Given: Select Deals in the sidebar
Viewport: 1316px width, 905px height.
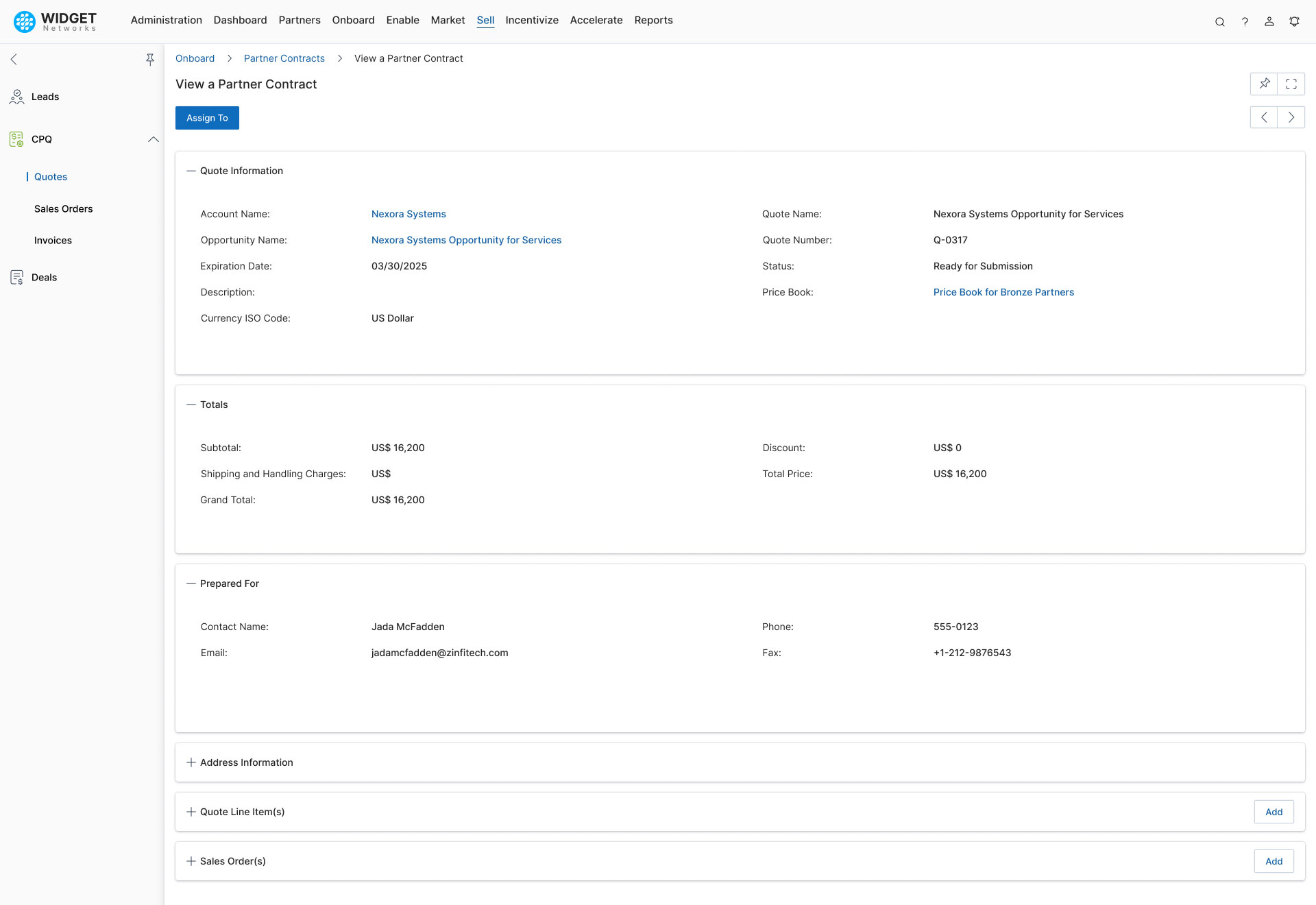Looking at the screenshot, I should pyautogui.click(x=45, y=277).
